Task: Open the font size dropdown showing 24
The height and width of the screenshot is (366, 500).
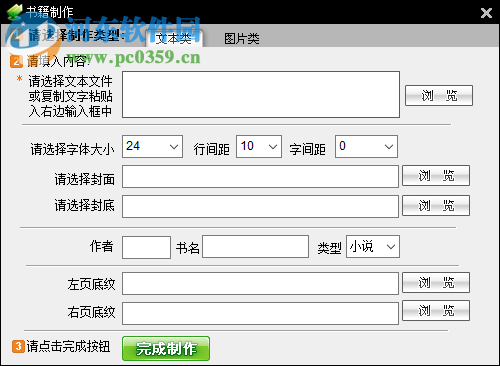Action: [152, 146]
